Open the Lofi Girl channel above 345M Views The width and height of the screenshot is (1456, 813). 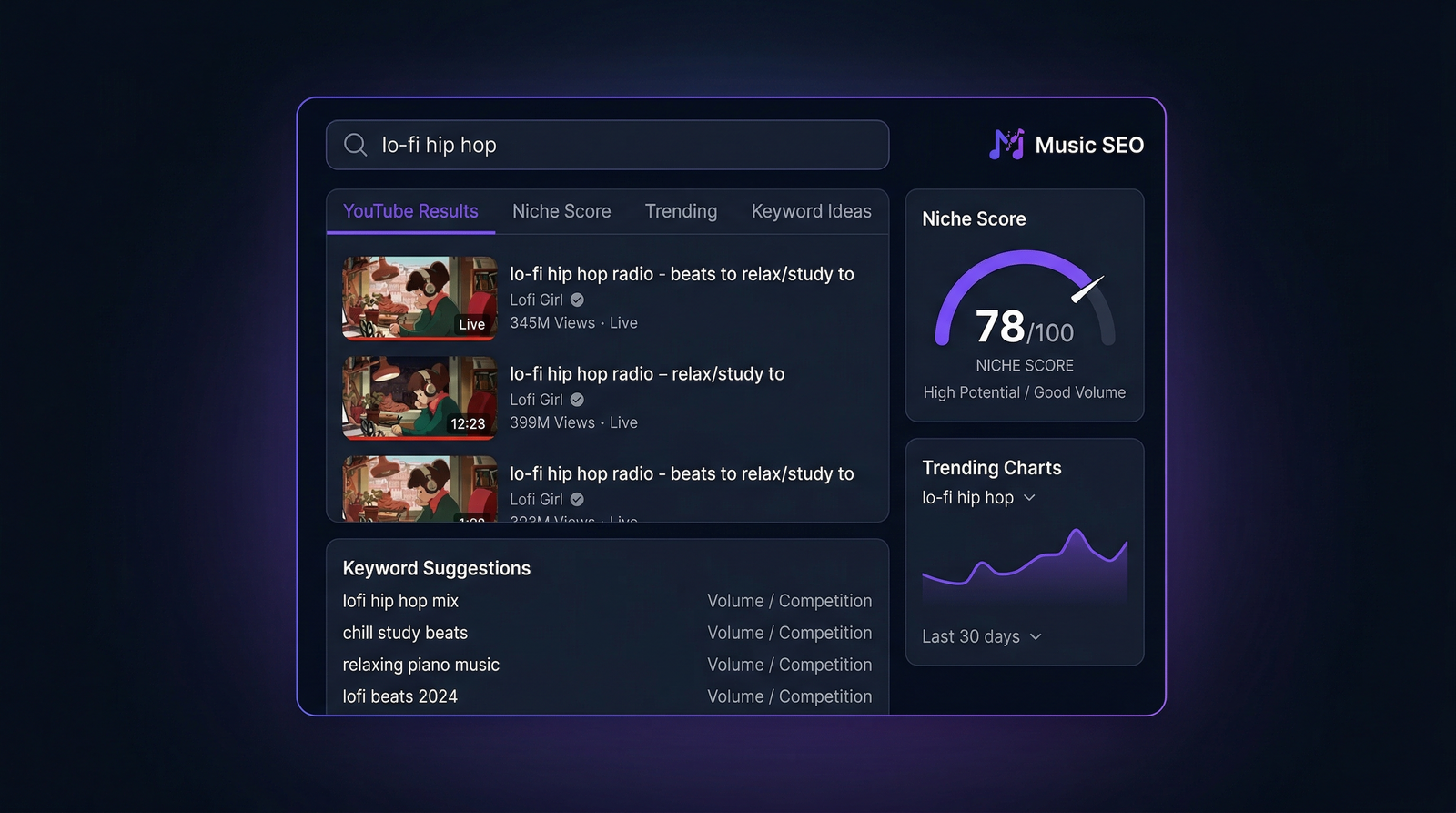click(x=536, y=300)
